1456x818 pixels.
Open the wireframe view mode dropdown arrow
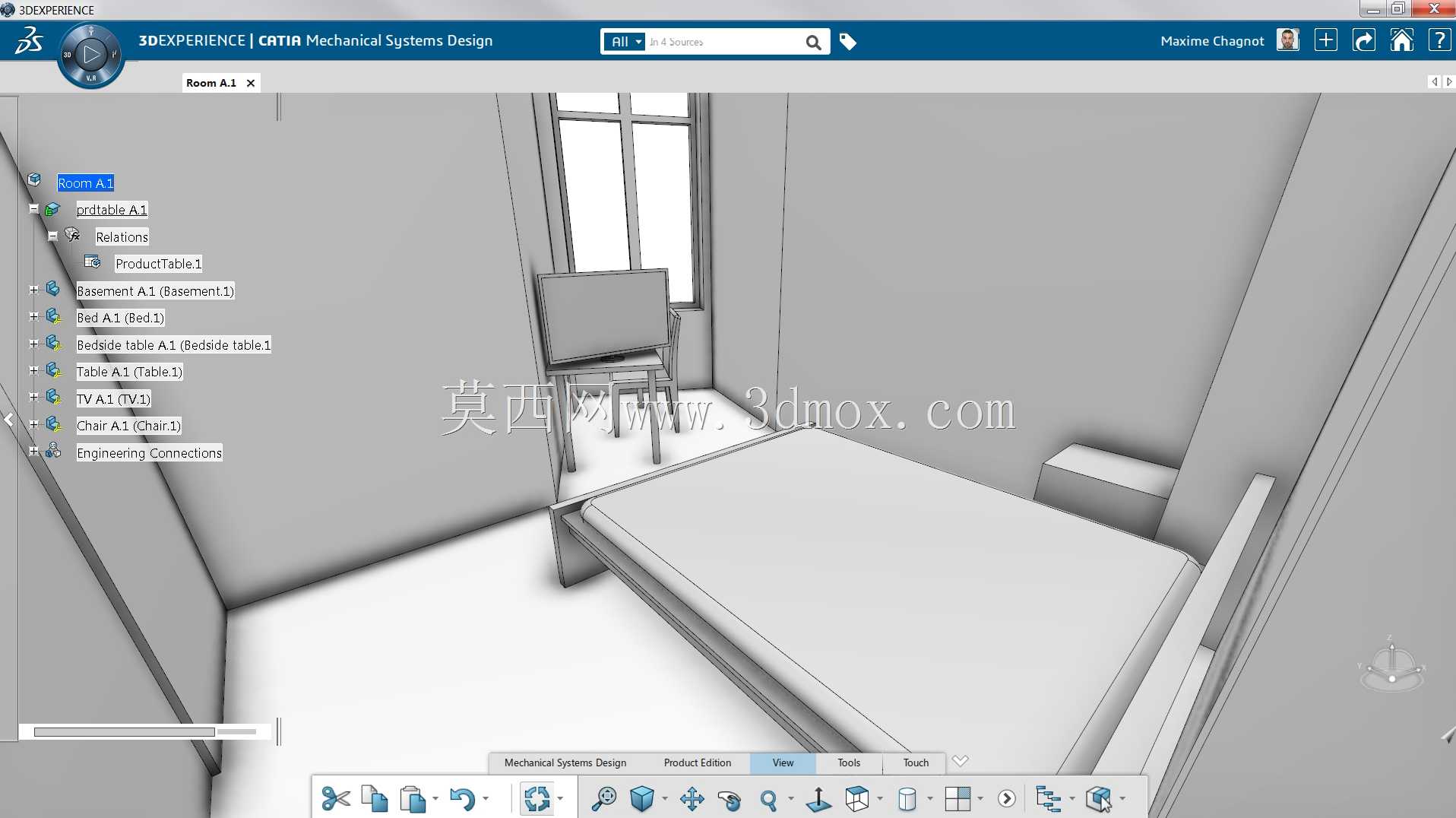click(x=880, y=799)
